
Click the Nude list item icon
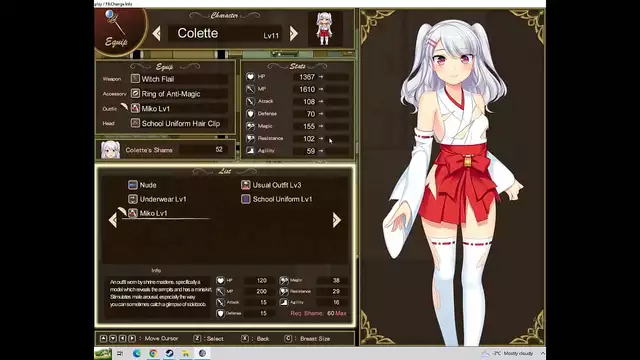point(133,185)
